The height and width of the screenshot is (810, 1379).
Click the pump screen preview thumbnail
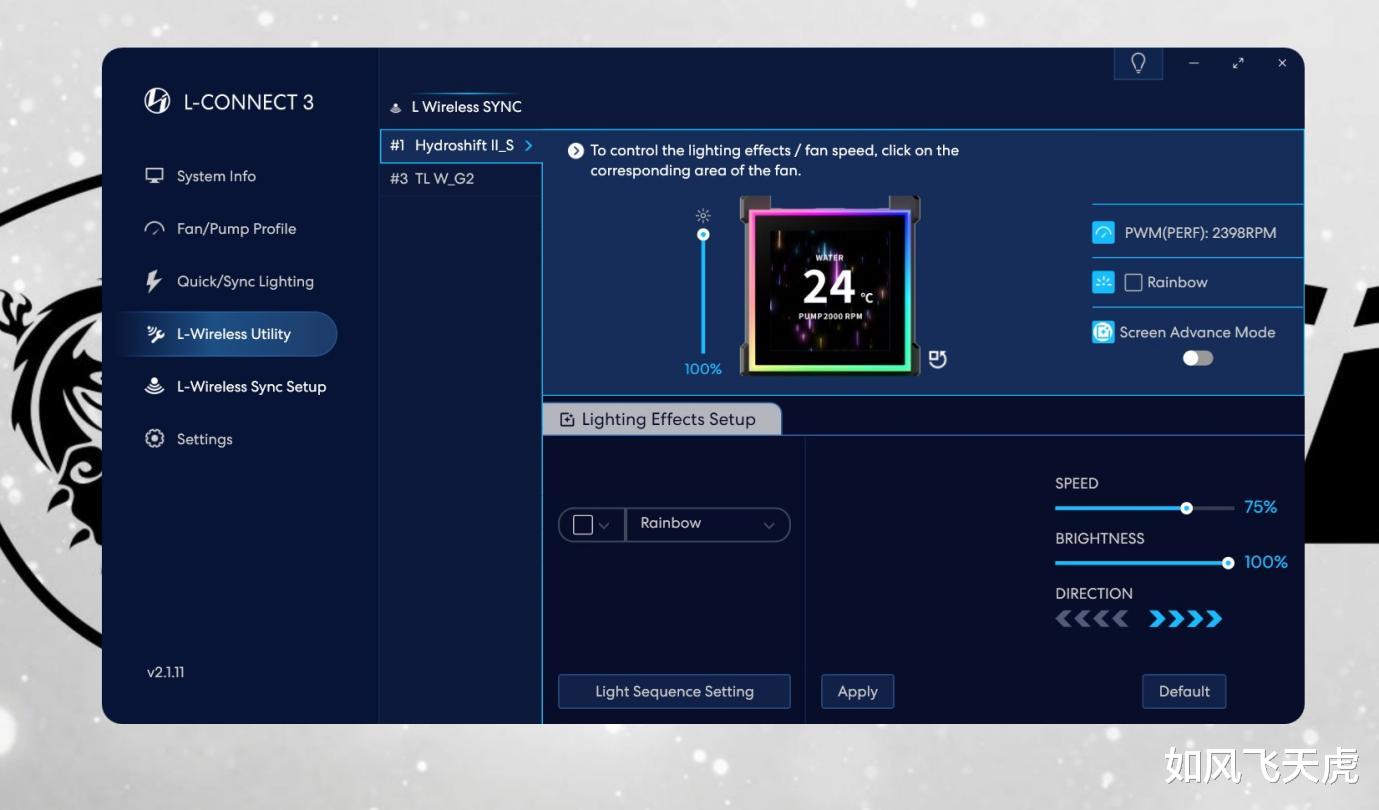(x=829, y=287)
